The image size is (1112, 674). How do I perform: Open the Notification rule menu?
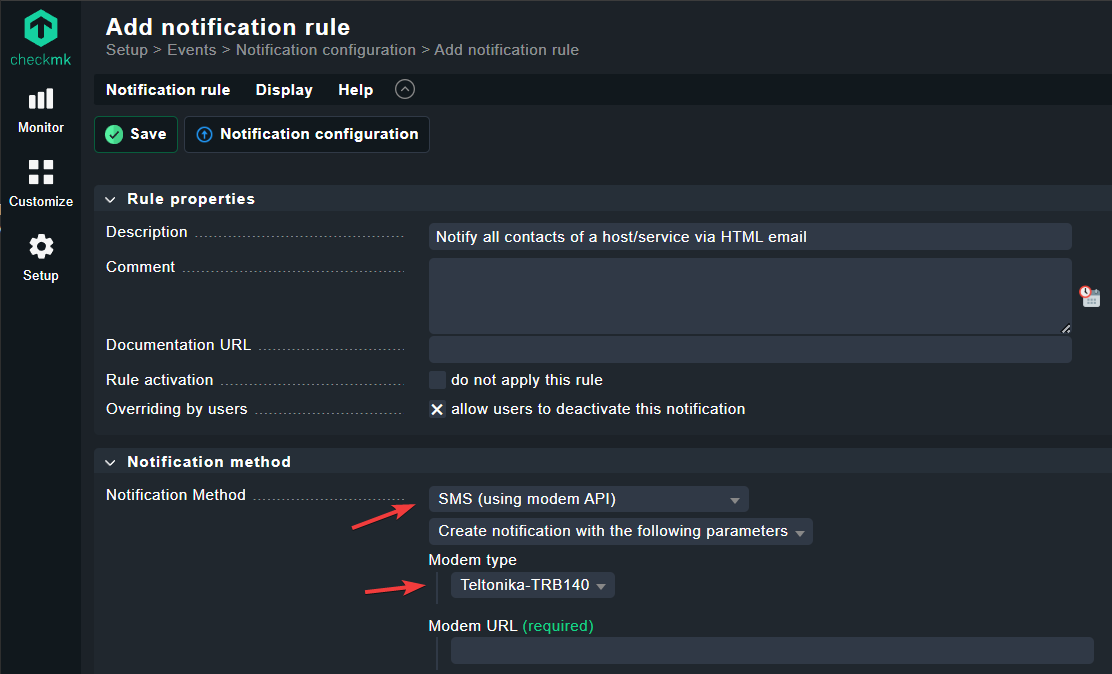pos(168,90)
